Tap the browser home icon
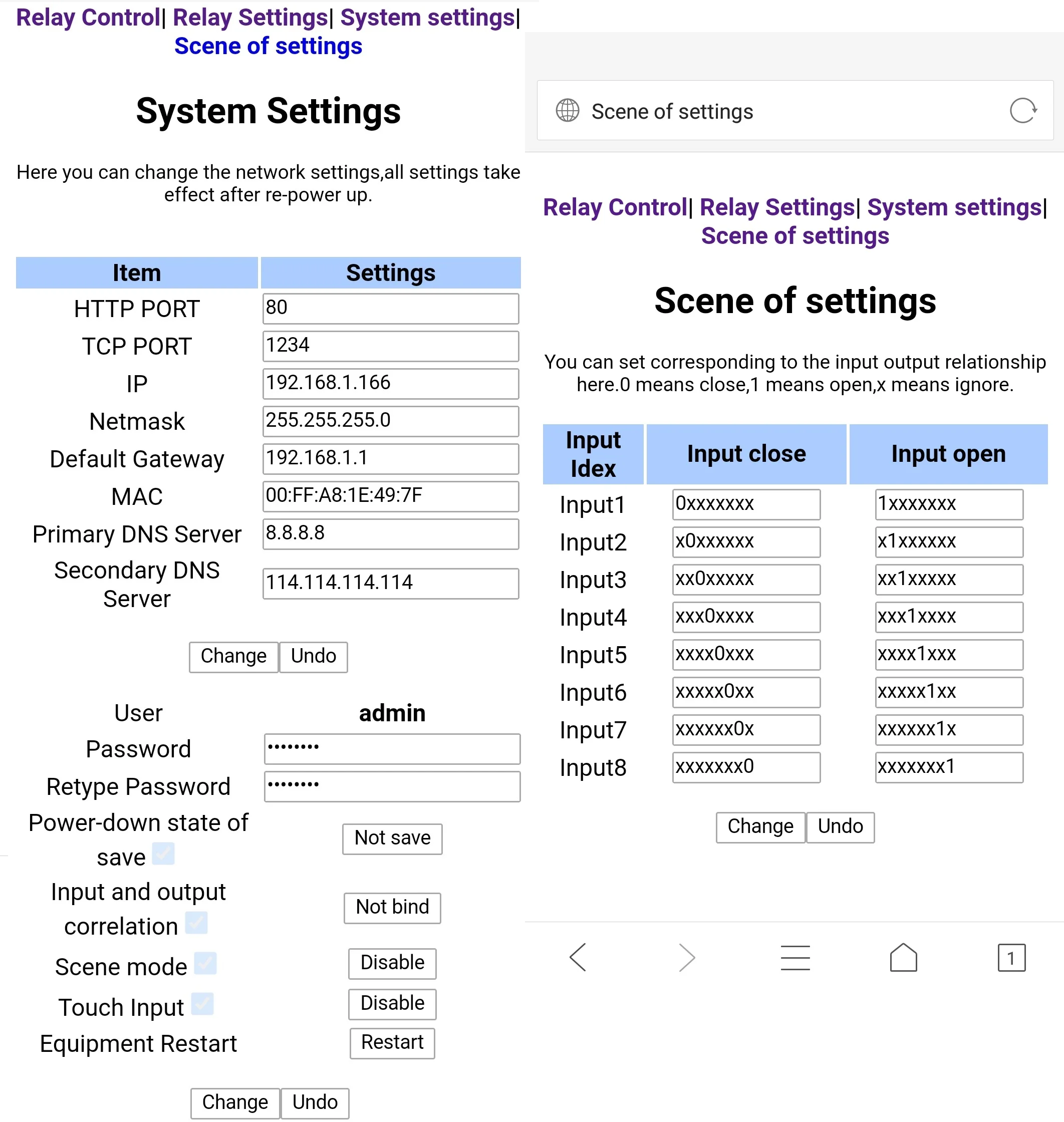Image resolution: width=1064 pixels, height=1122 pixels. (x=904, y=958)
